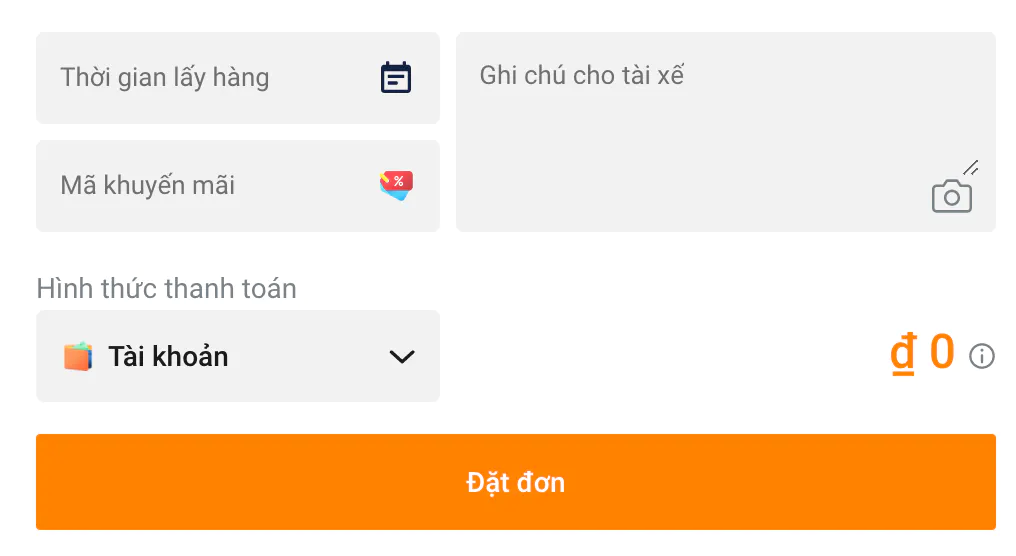
Task: Click the price info icon
Action: [x=982, y=356]
